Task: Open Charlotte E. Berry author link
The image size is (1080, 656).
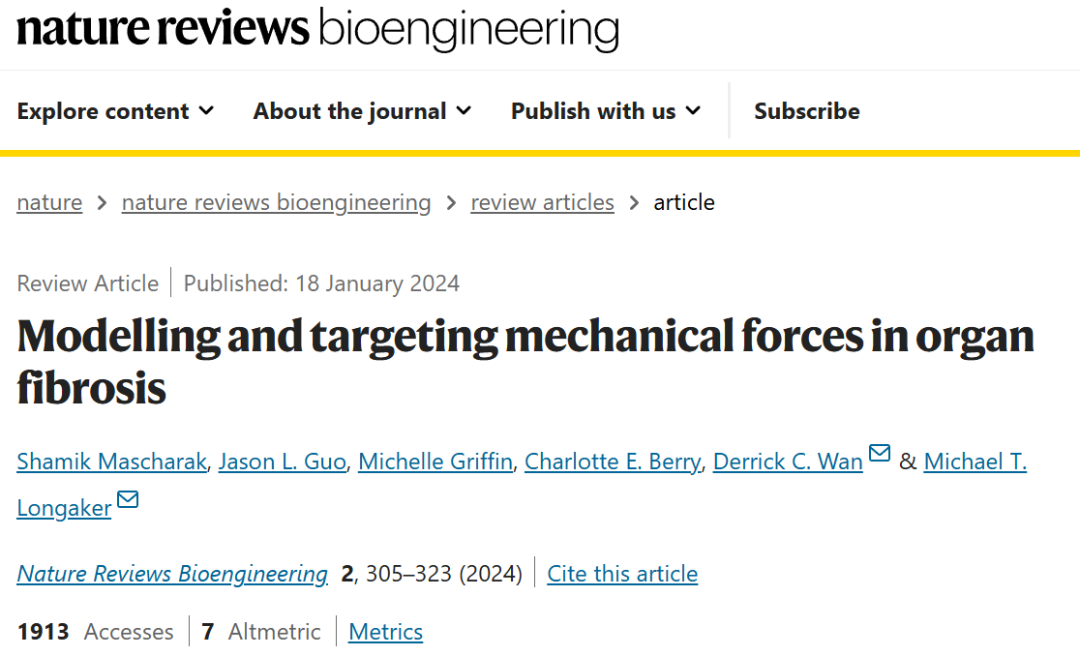Action: click(612, 462)
